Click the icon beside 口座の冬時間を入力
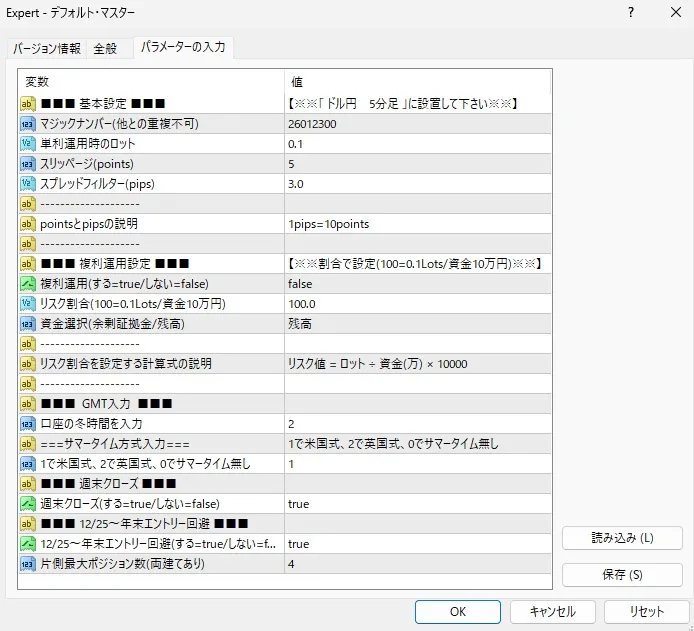This screenshot has height=631, width=694. (28, 424)
